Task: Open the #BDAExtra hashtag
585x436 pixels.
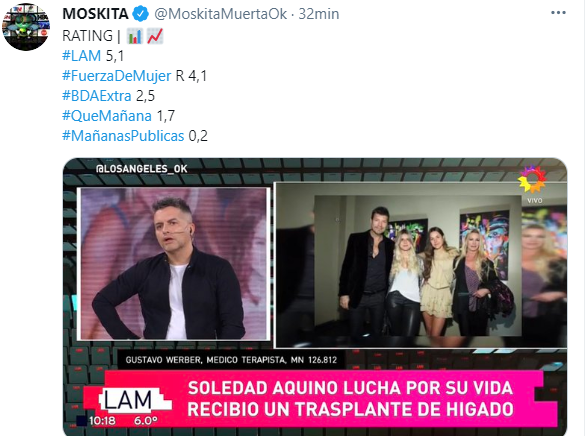Action: (x=97, y=96)
